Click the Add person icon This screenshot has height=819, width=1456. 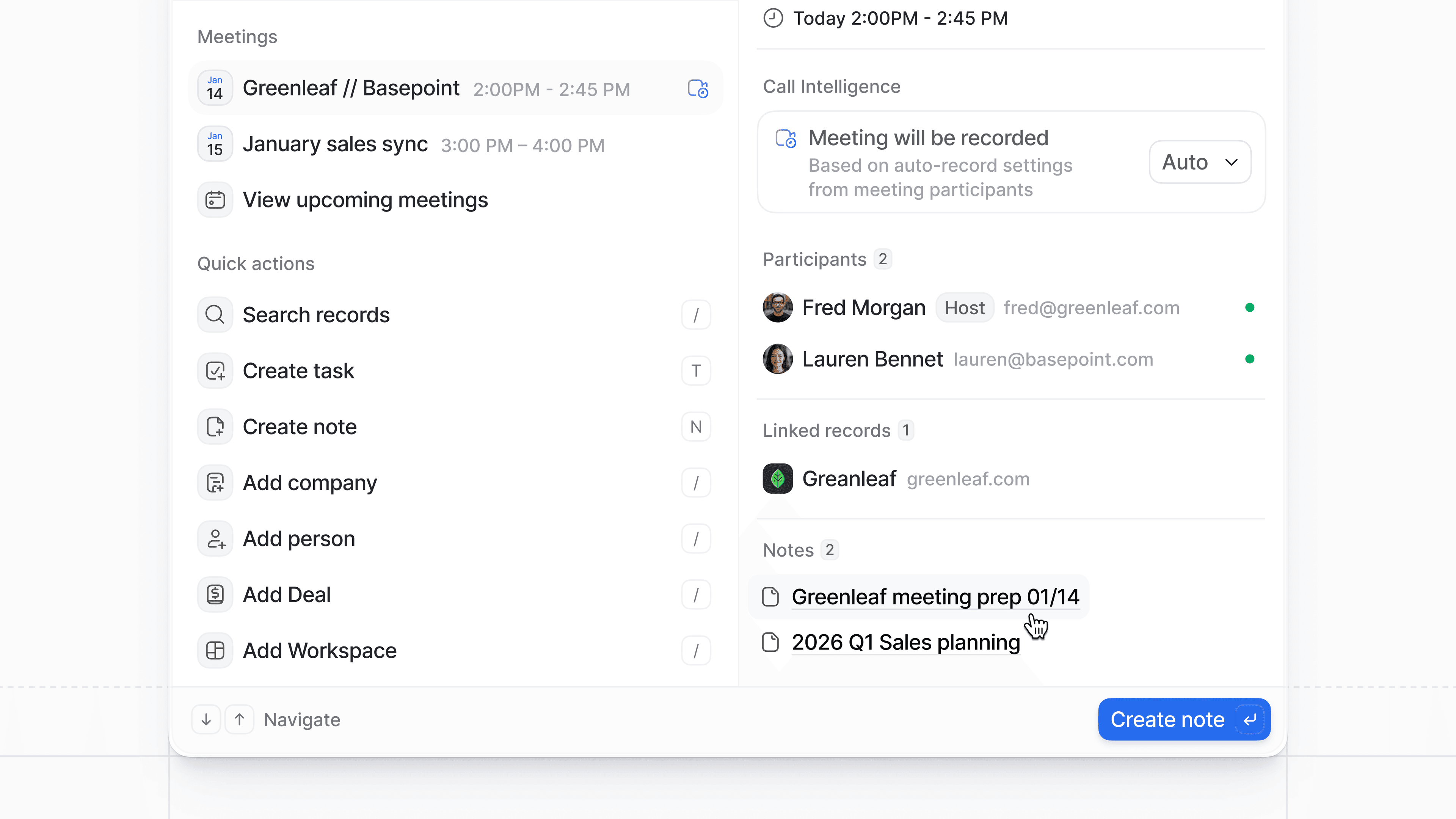[x=215, y=539]
